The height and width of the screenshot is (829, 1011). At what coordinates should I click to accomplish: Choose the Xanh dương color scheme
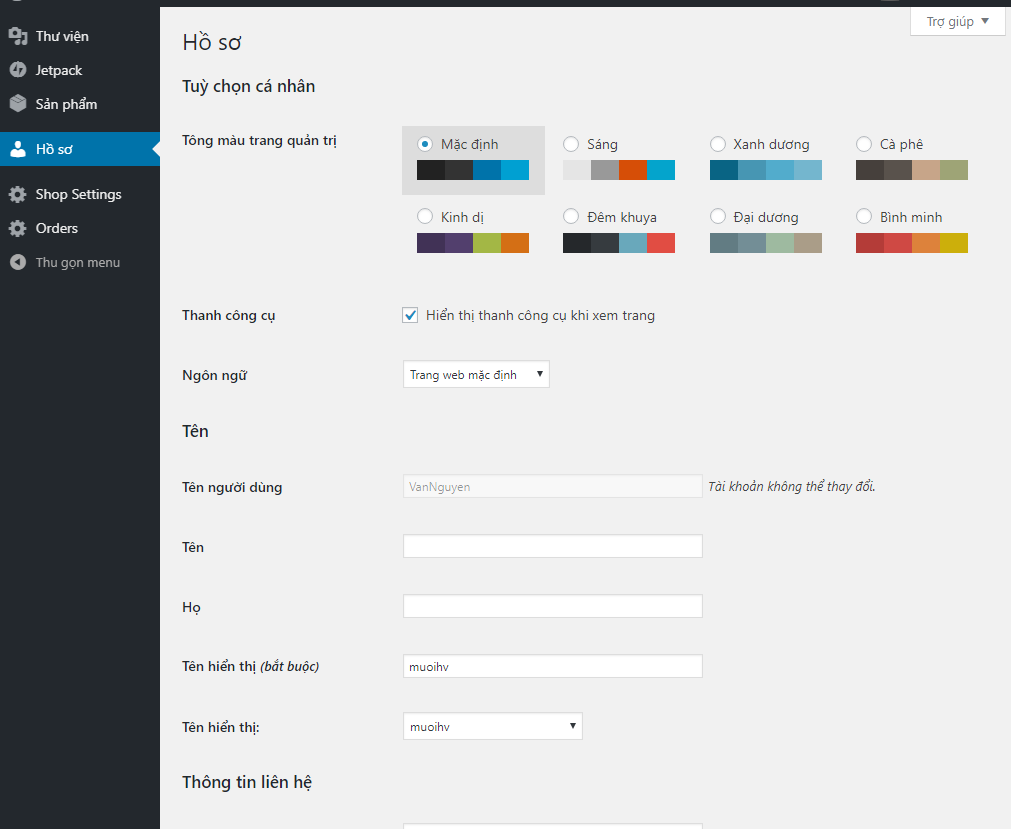(x=718, y=144)
